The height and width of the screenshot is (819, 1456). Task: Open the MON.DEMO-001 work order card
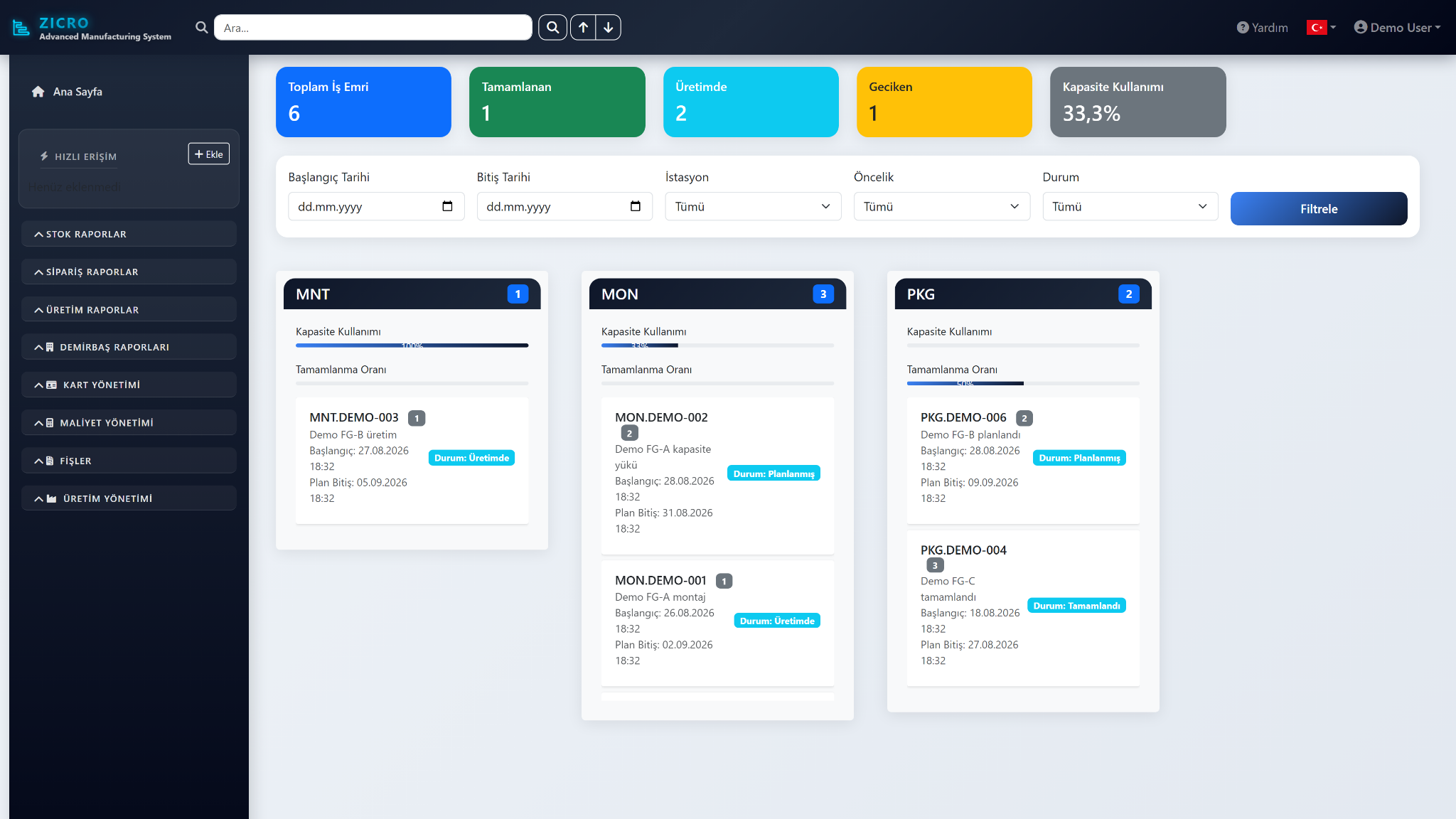717,623
